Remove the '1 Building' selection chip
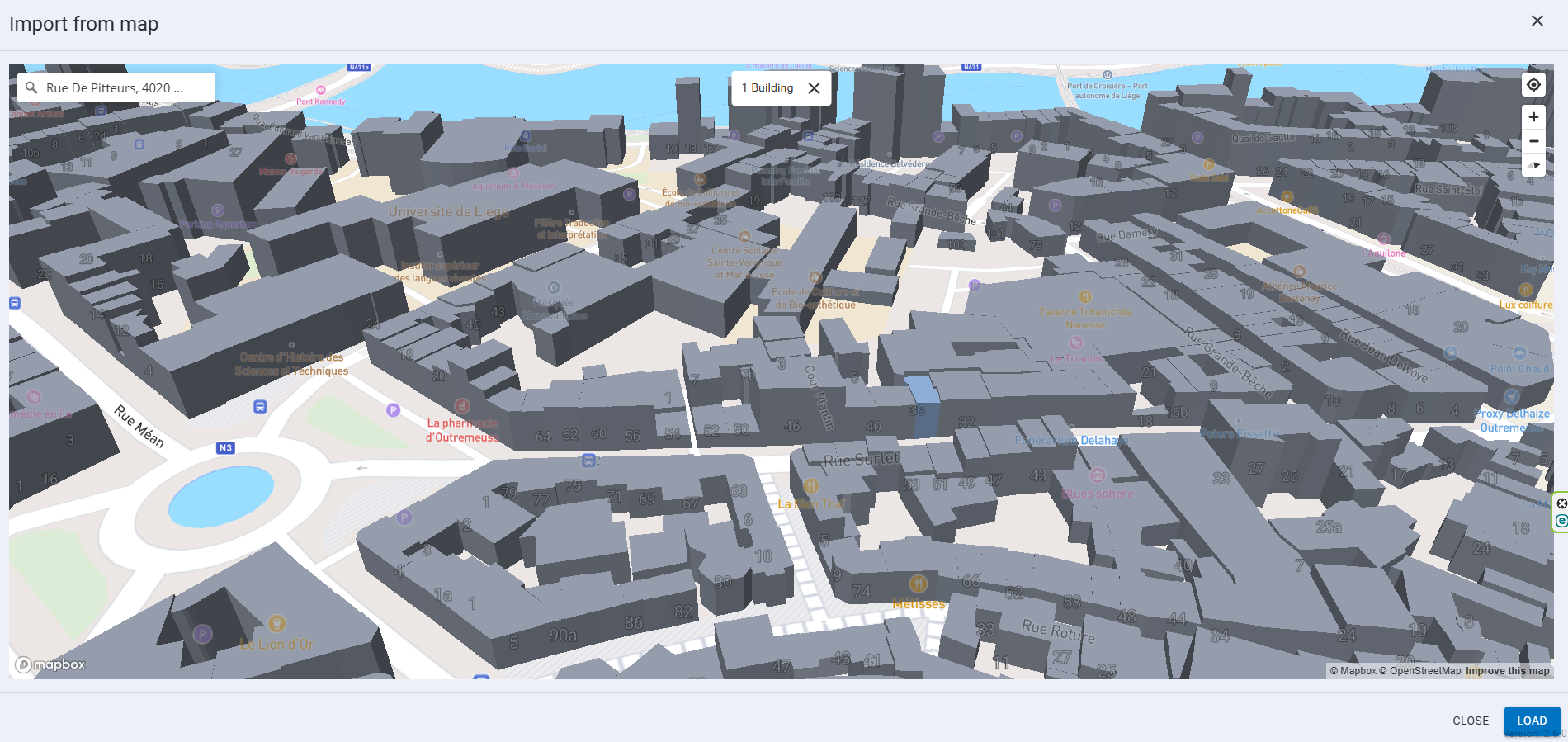Screen dimensions: 1568x742 point(814,88)
